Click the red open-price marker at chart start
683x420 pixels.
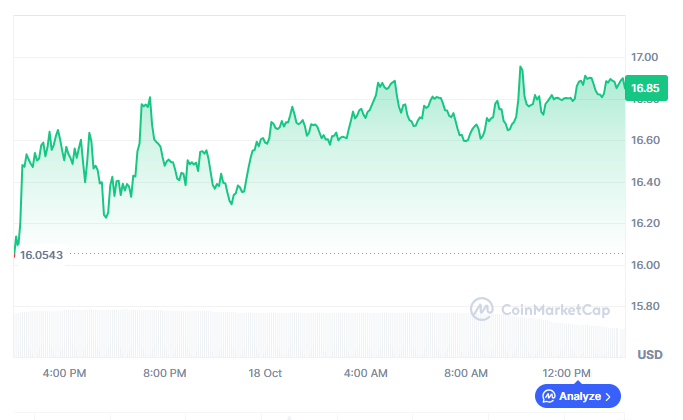tap(13, 254)
